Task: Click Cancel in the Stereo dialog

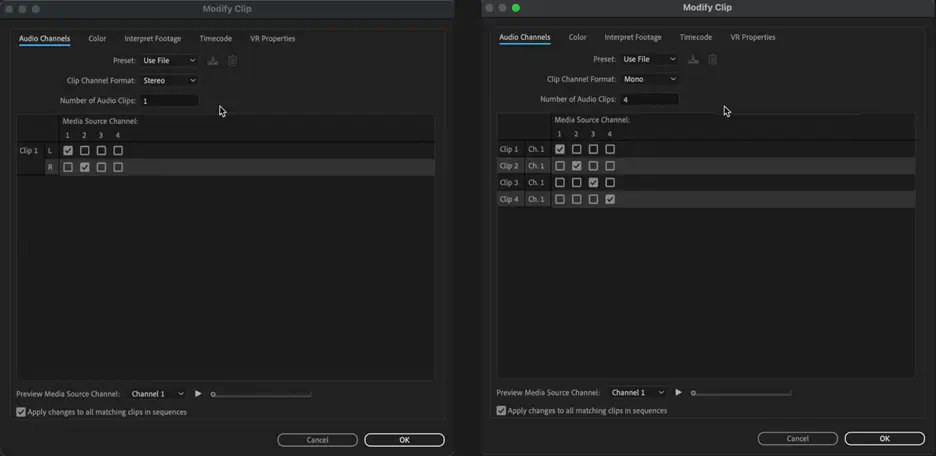Action: pos(317,440)
